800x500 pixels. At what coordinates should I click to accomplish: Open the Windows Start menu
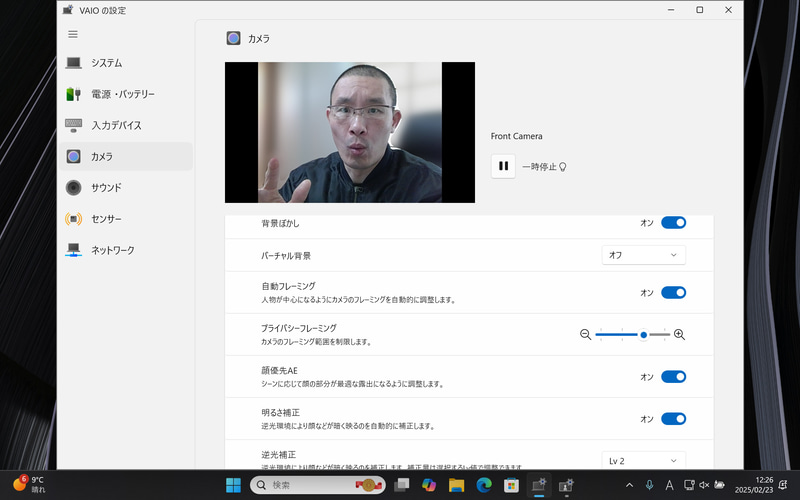pyautogui.click(x=233, y=485)
